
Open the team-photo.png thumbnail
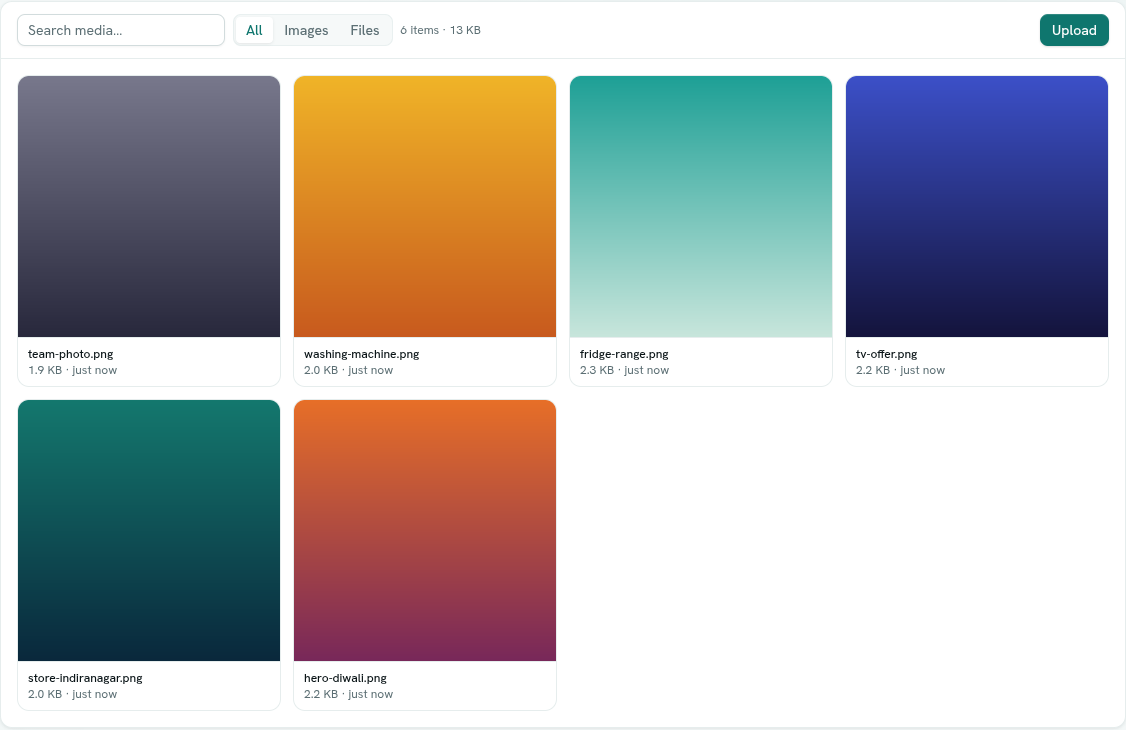[x=149, y=207]
